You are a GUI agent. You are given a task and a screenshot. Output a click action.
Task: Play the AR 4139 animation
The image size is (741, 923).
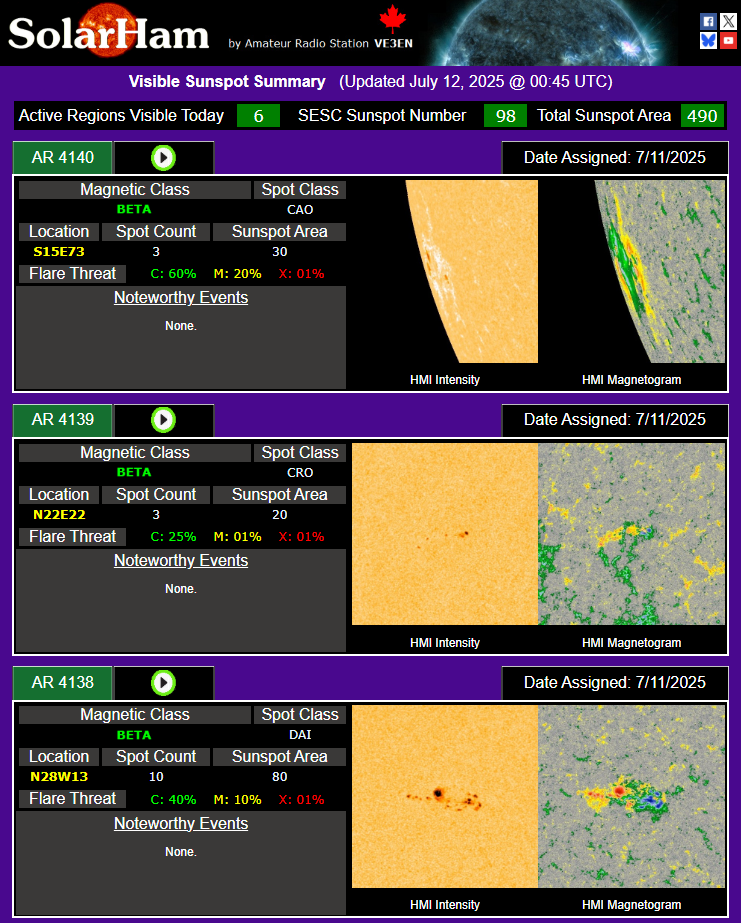163,420
